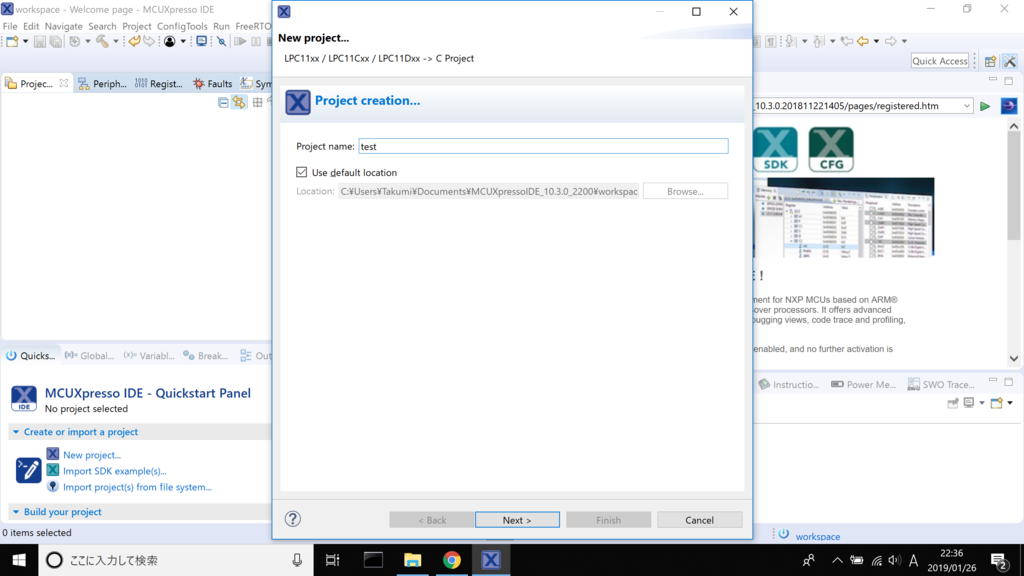1024x576 pixels.
Task: Click New project... link in Quickstart
Action: coord(91,455)
